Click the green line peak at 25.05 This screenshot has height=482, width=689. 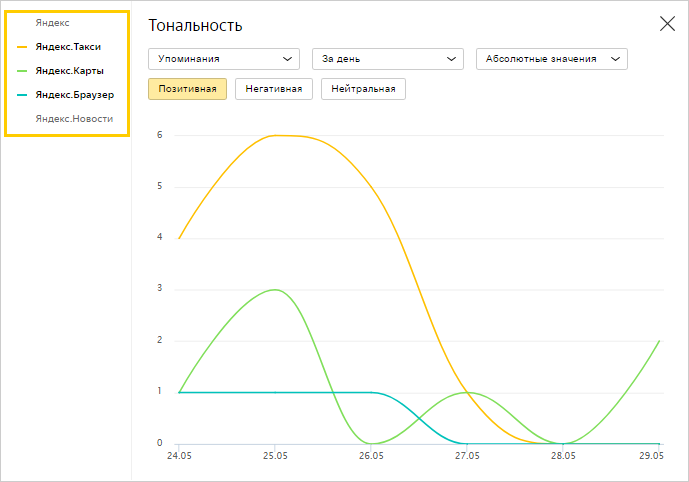coord(275,290)
